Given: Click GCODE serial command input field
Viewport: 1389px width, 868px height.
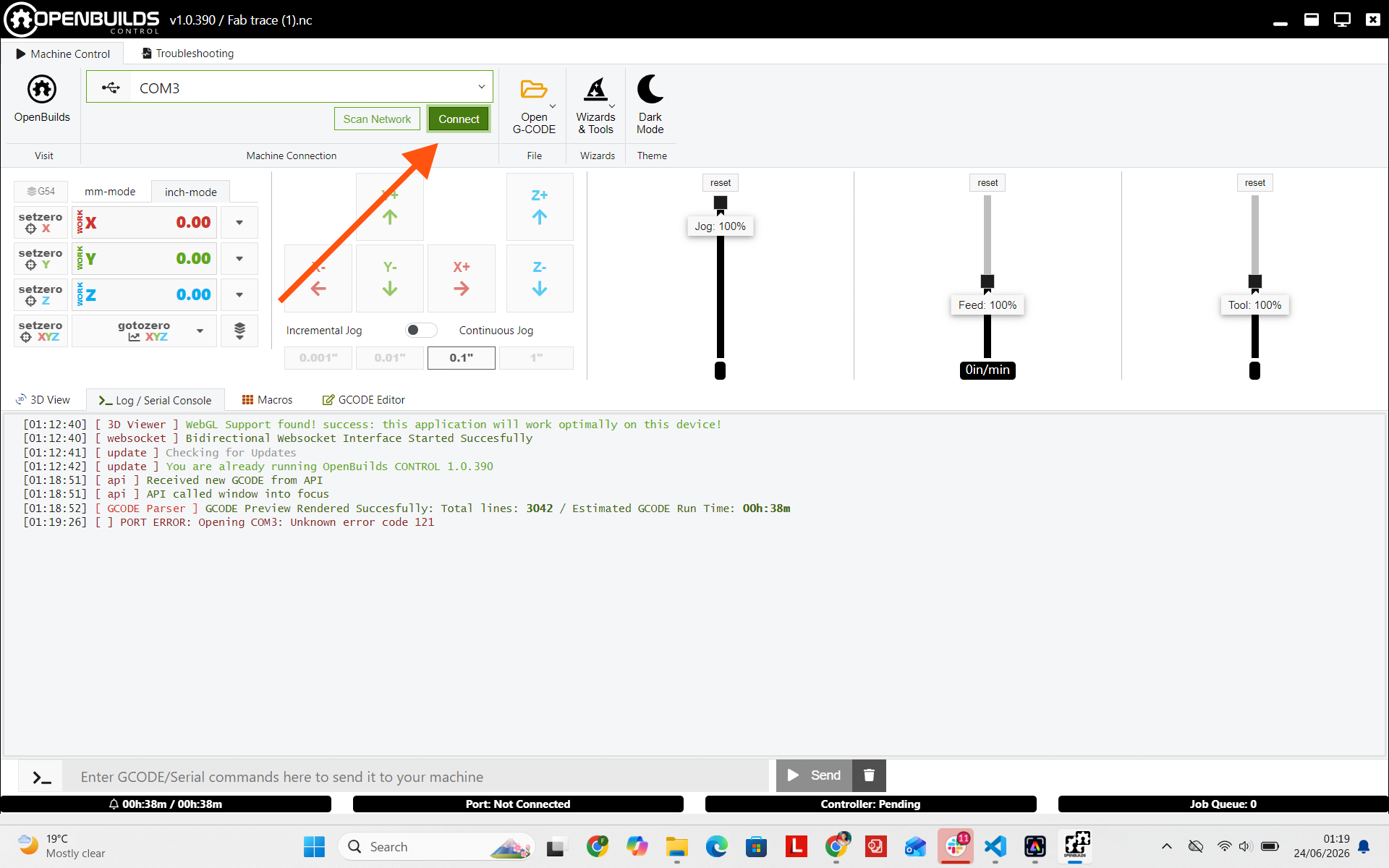Looking at the screenshot, I should [416, 777].
